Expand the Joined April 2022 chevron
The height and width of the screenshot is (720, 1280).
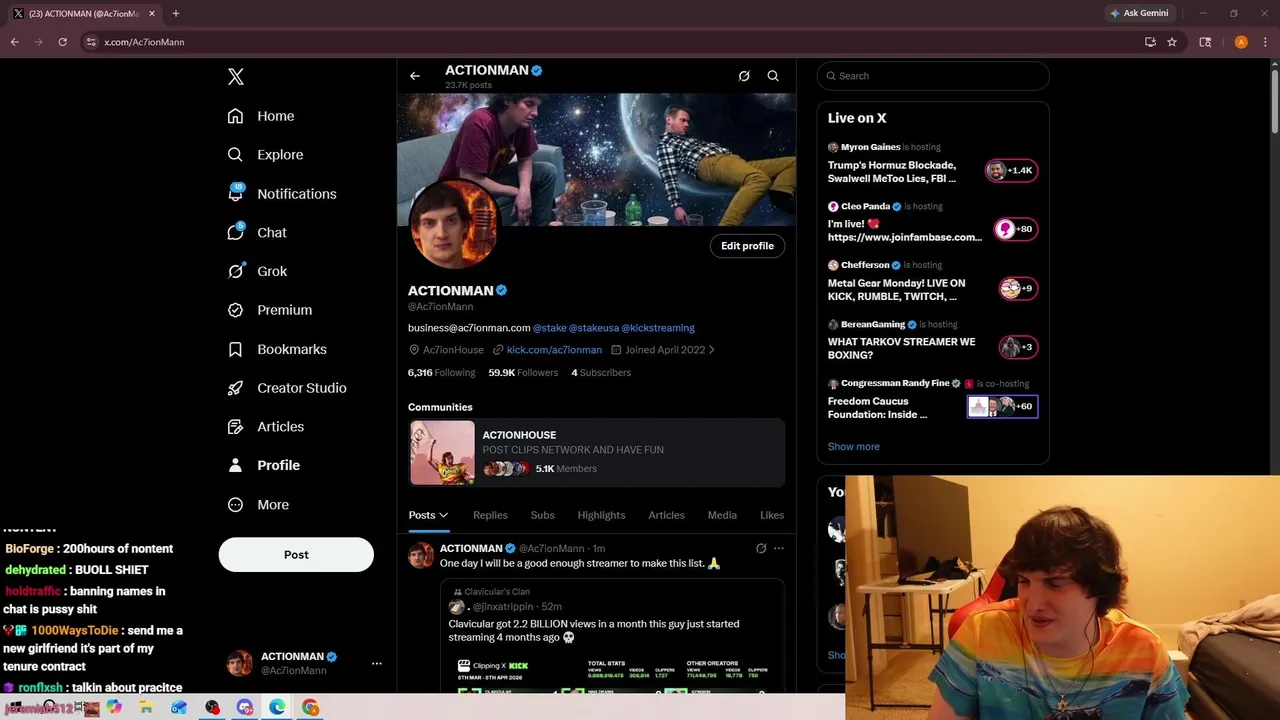[711, 350]
